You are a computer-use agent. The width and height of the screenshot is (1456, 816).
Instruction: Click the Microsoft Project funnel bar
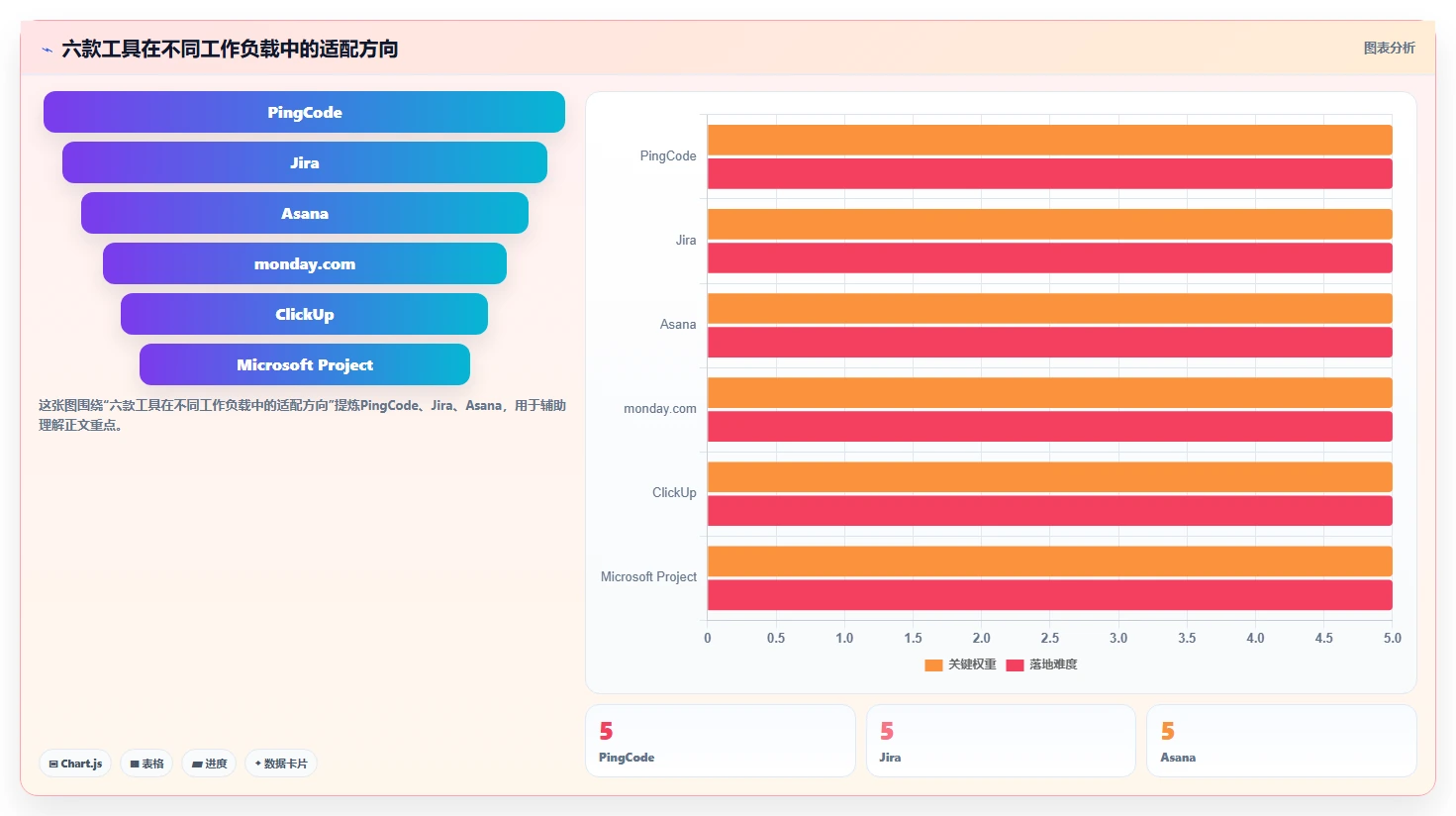304,364
